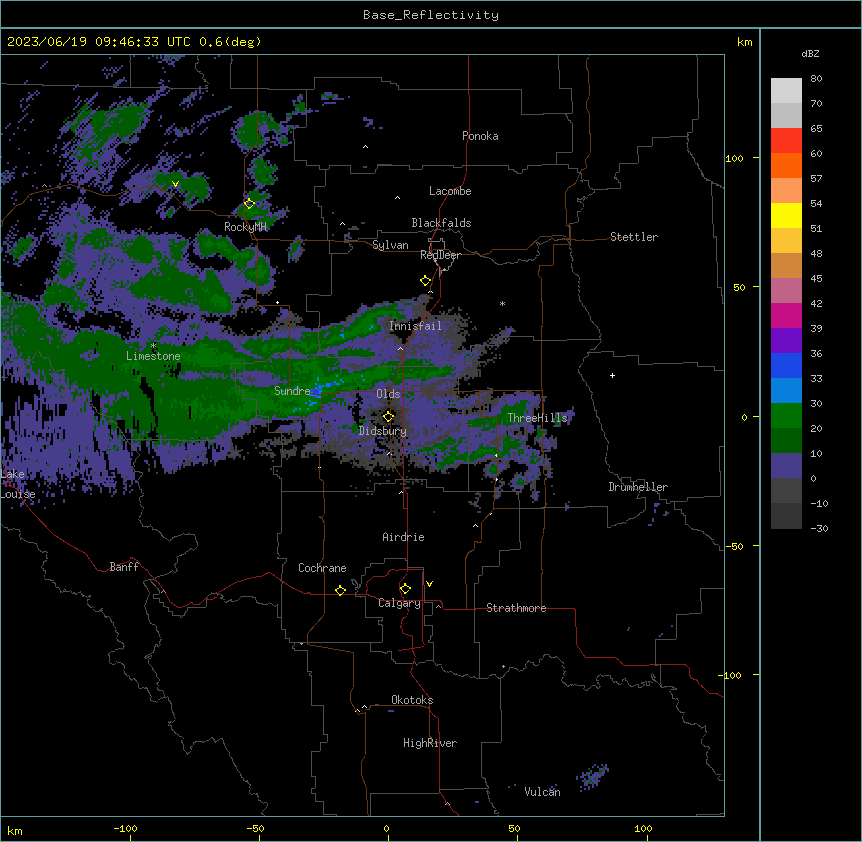Click the RedDeer city label
862x842 pixels.
pyautogui.click(x=440, y=255)
